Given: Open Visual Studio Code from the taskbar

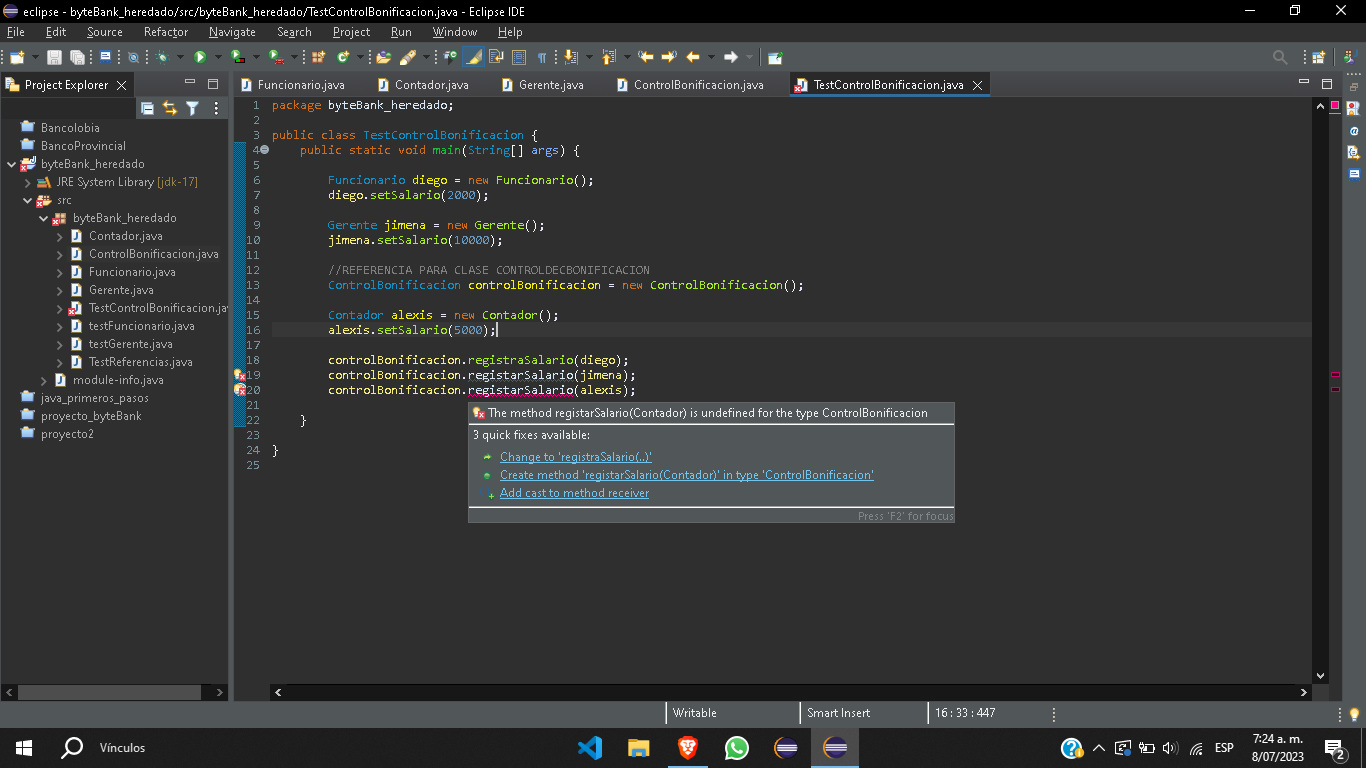Looking at the screenshot, I should [590, 747].
